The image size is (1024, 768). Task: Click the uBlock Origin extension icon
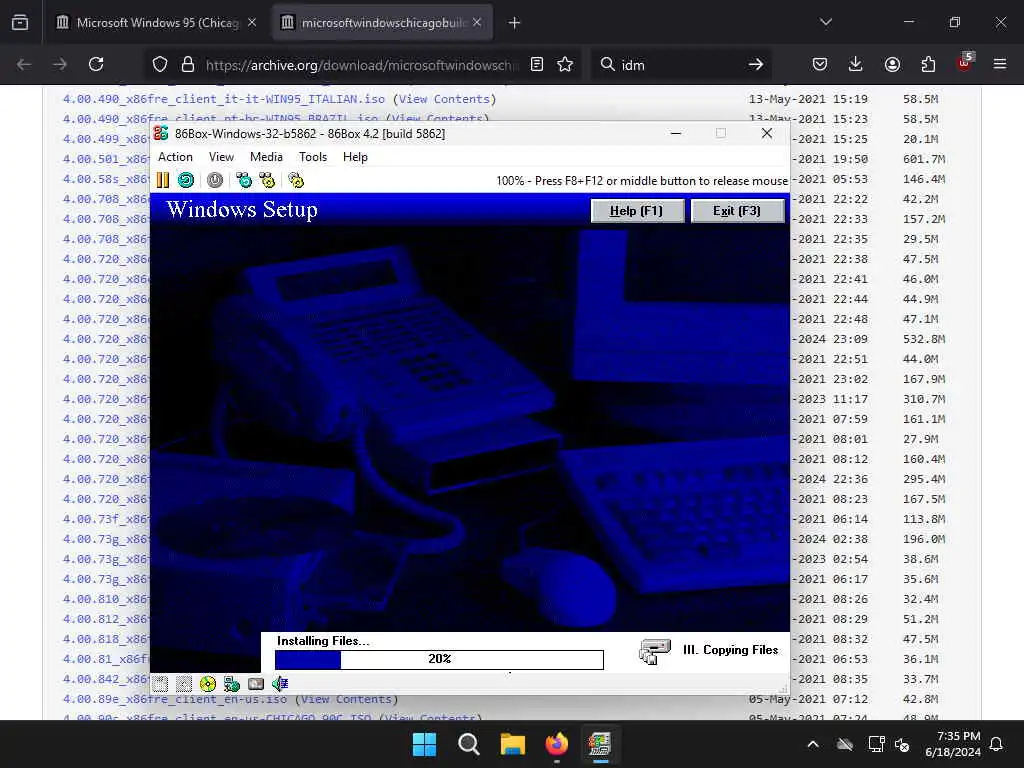coord(965,63)
